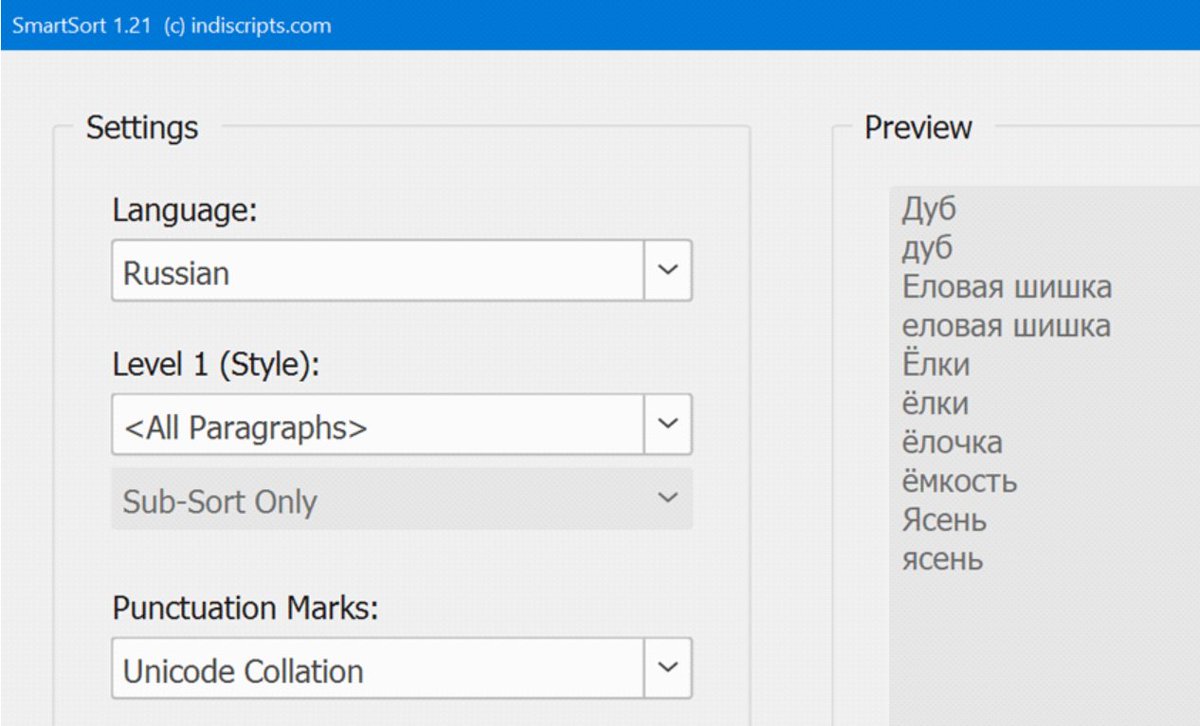Click the Sub-Sort Only chevron

[668, 497]
